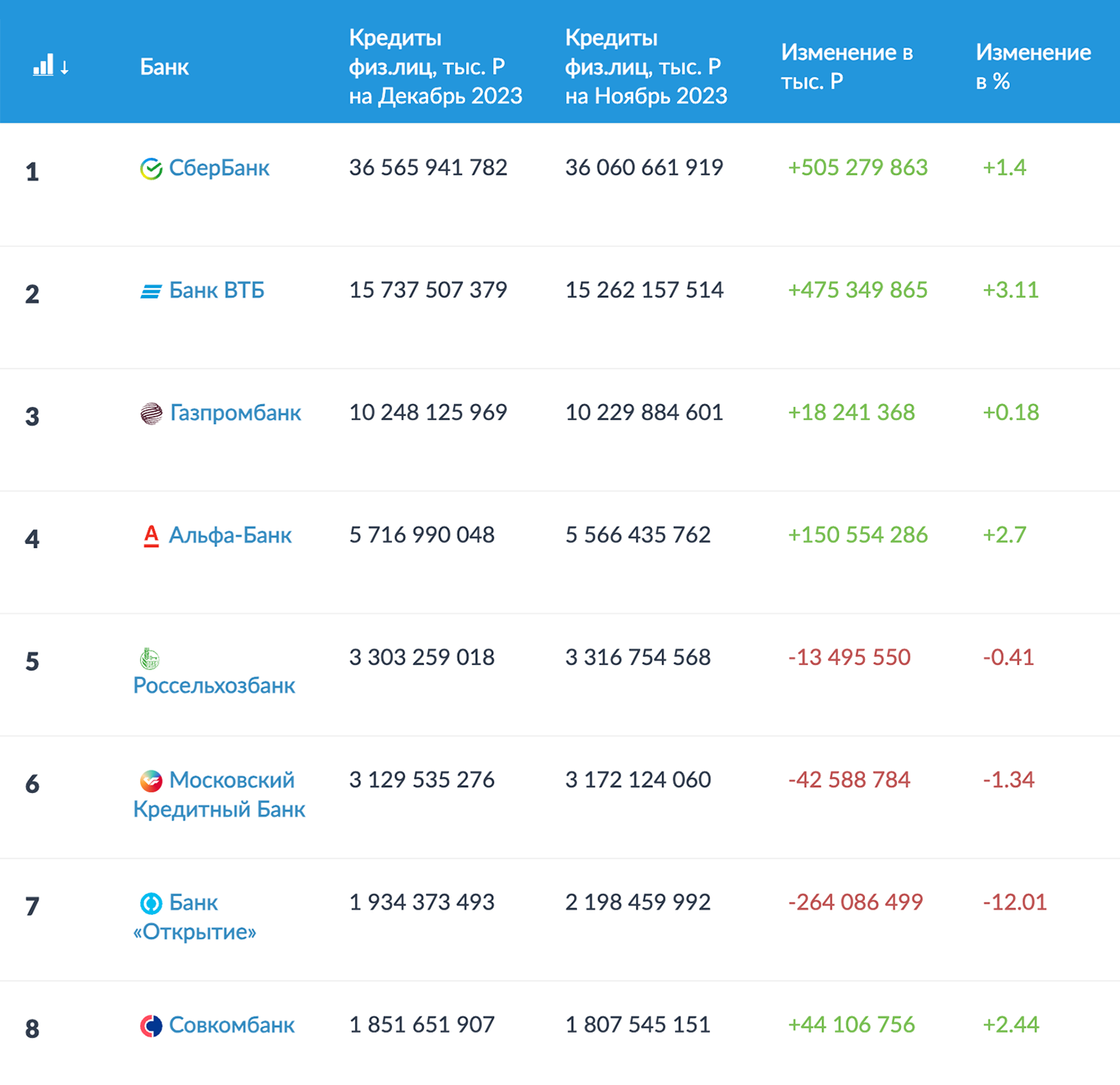Screen dimensions: 1120x1085
Task: Select the value +505 279 863
Action: [858, 167]
